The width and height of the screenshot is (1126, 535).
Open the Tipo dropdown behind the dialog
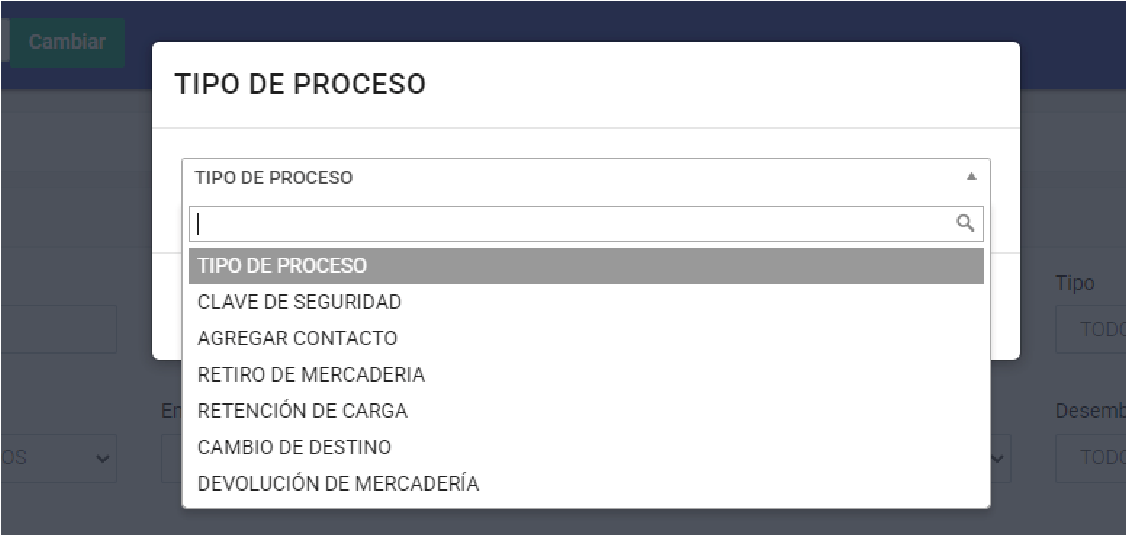pyautogui.click(x=1091, y=329)
